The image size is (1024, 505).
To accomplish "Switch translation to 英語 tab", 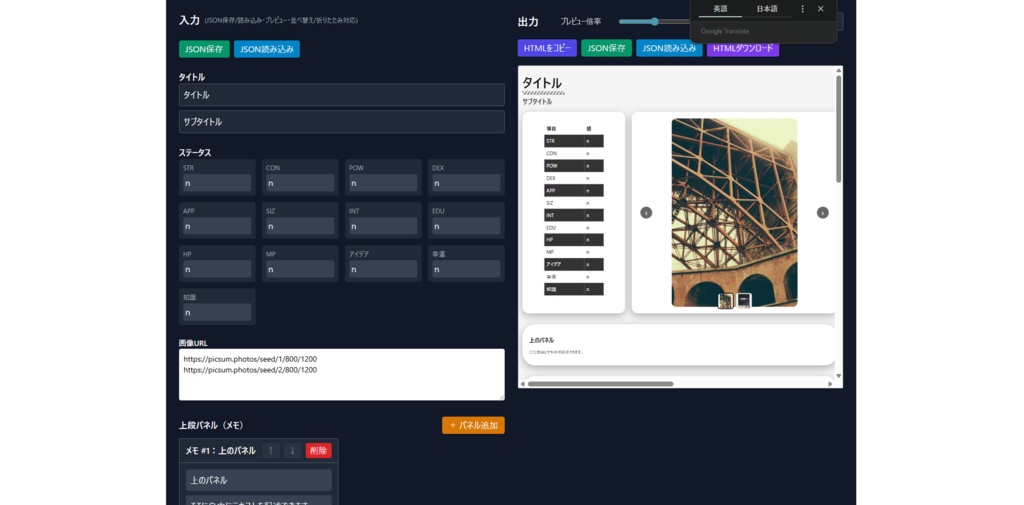I will (x=720, y=9).
